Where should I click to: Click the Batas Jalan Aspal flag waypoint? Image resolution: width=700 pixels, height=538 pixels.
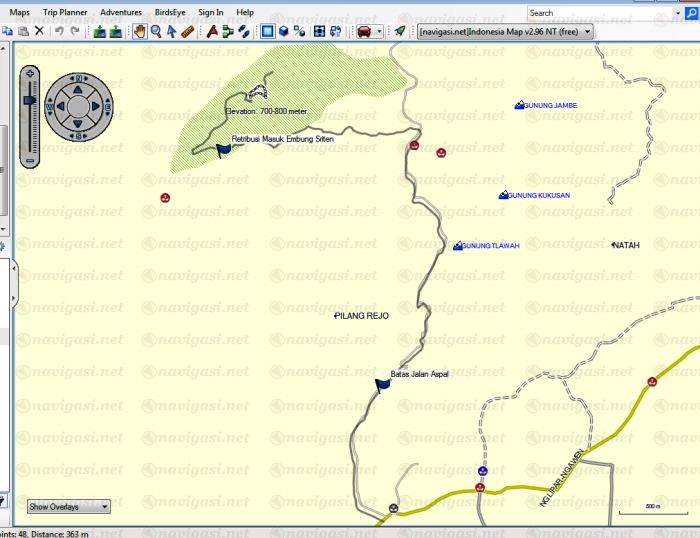click(382, 384)
